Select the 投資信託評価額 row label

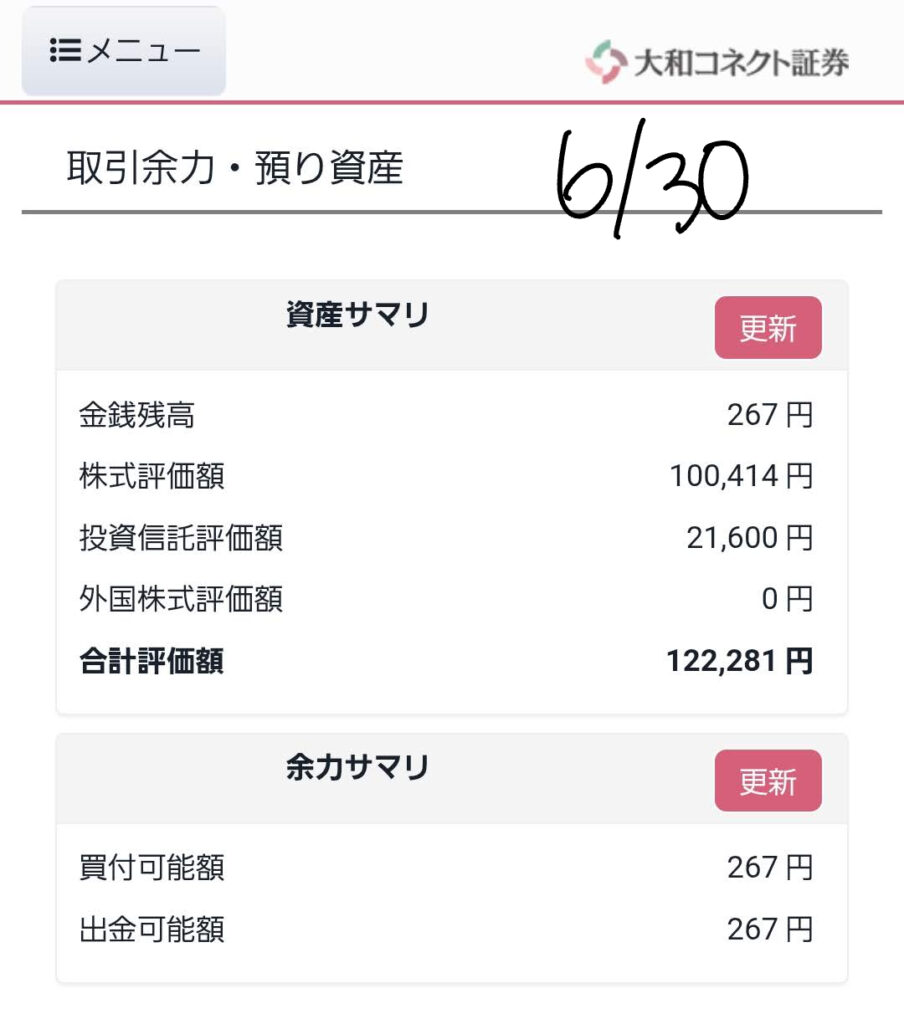(181, 538)
